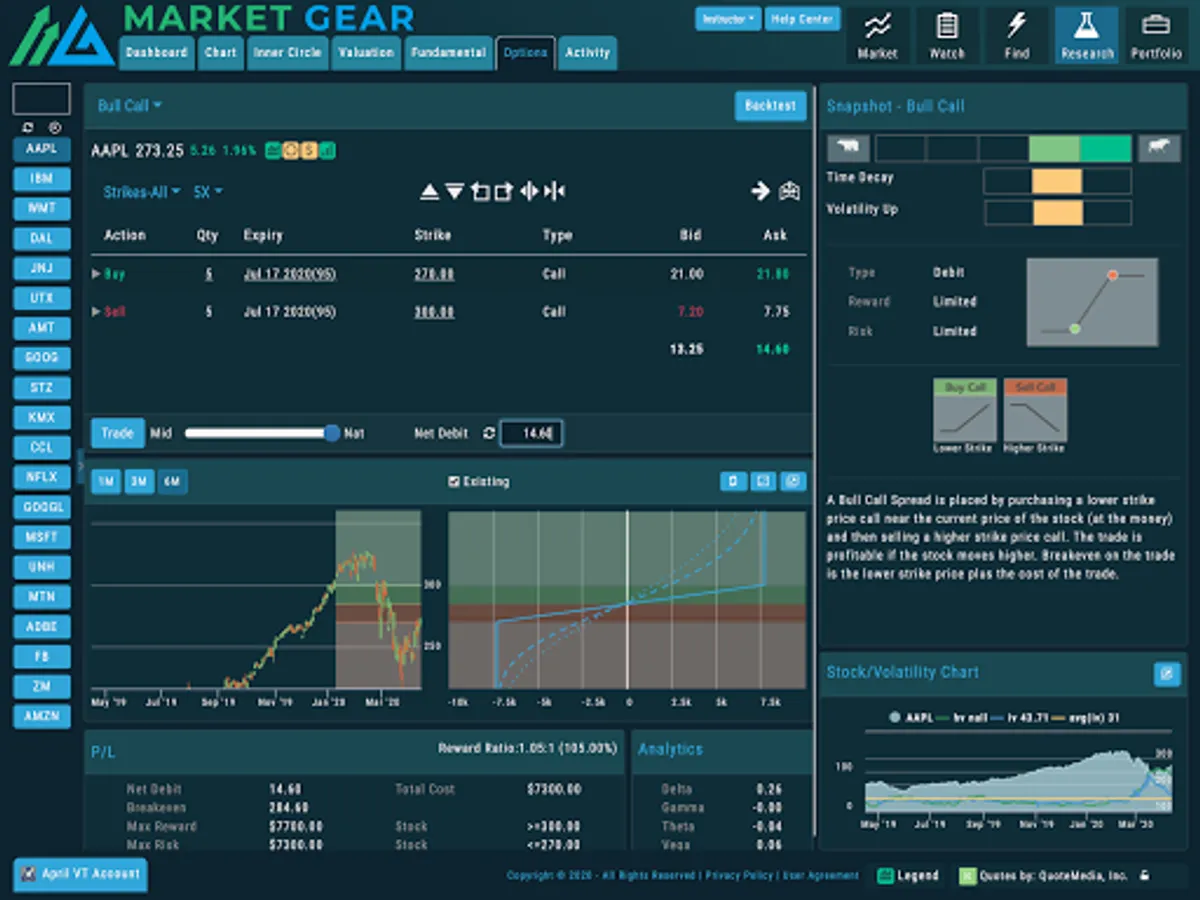Image resolution: width=1200 pixels, height=900 pixels.
Task: Select the 1M chart range
Action: point(106,482)
